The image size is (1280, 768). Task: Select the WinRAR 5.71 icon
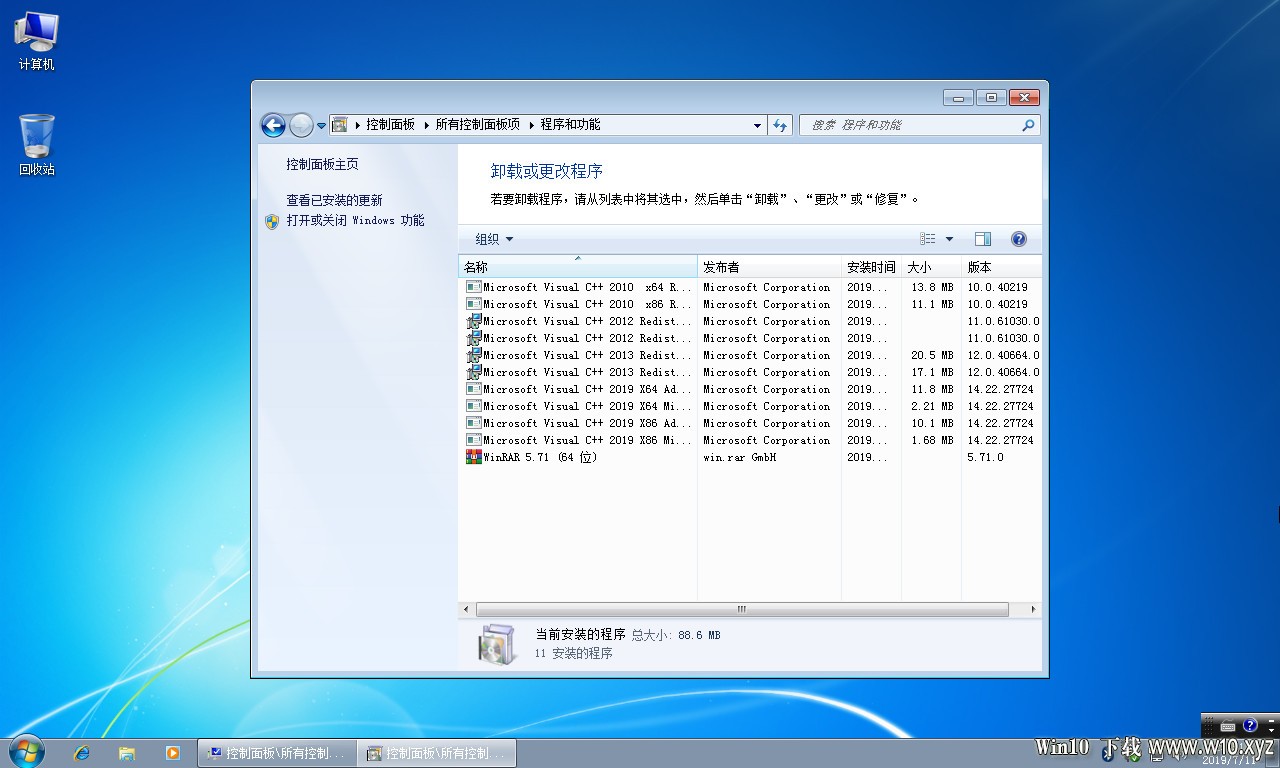coord(473,457)
